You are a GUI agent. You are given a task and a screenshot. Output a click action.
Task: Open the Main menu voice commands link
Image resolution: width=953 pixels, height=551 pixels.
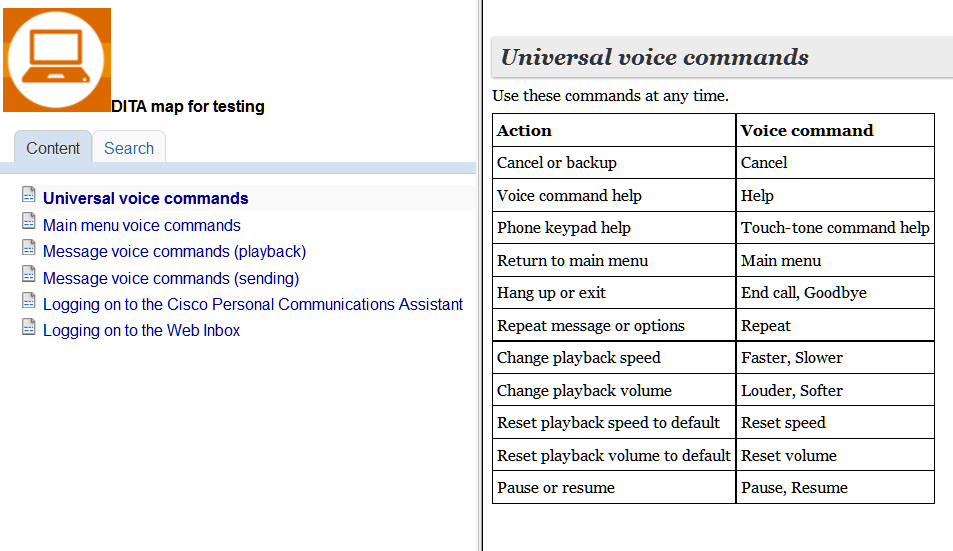pos(142,225)
